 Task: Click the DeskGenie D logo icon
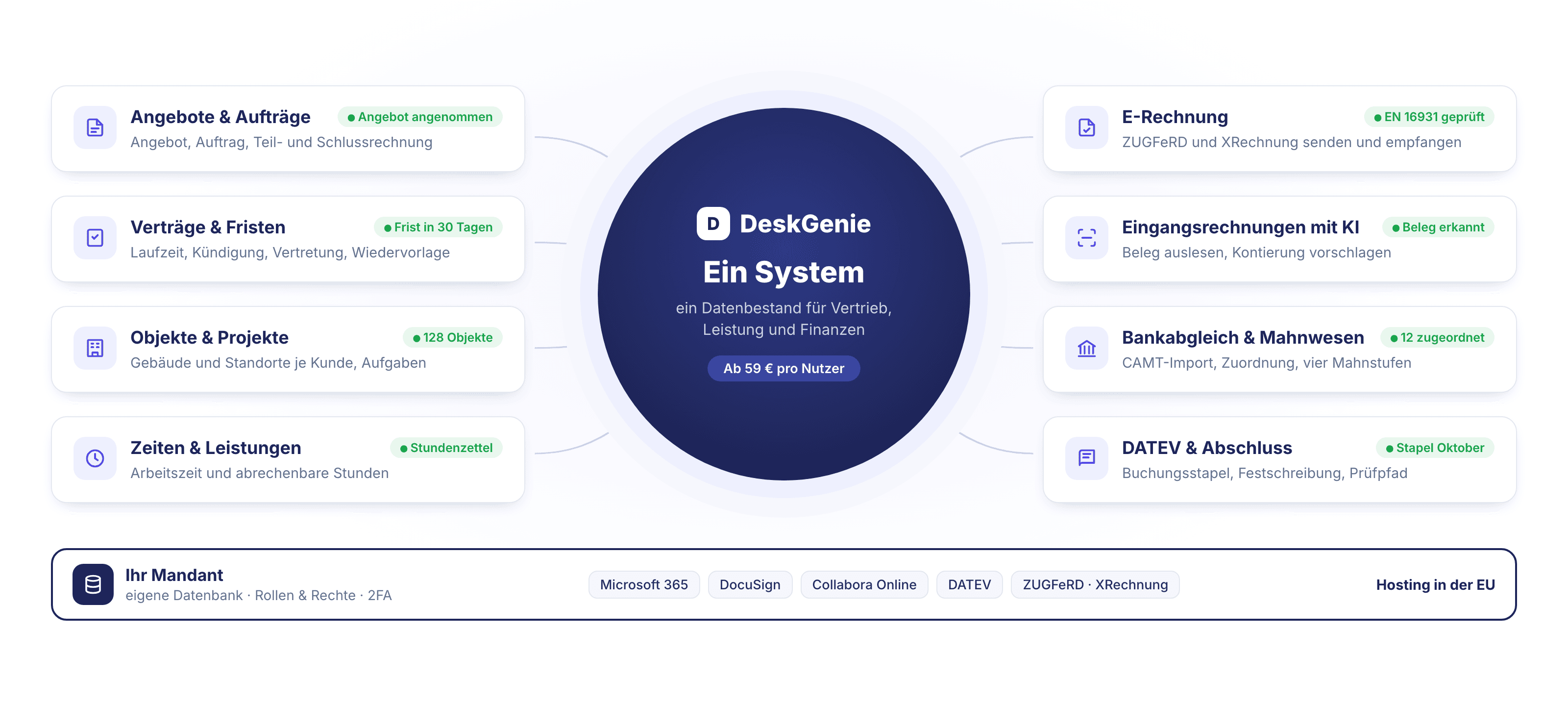pyautogui.click(x=713, y=224)
